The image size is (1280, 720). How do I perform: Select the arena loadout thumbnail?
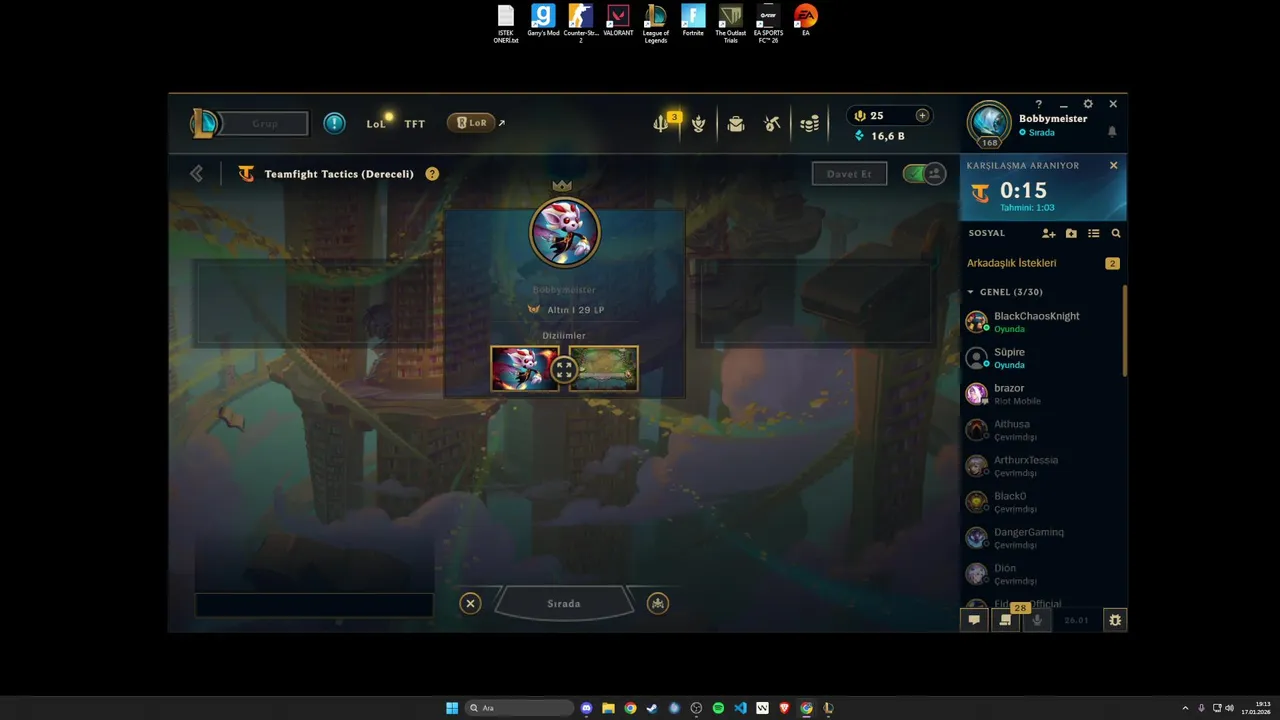[x=604, y=369]
